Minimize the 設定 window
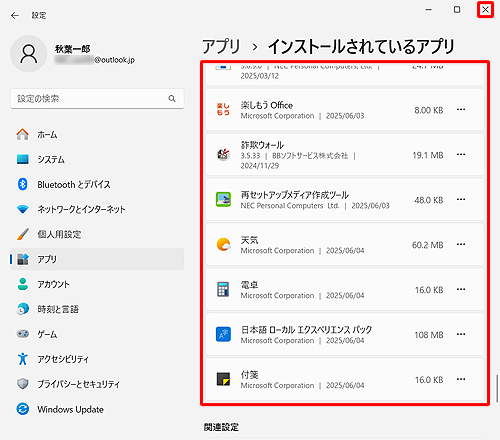This screenshot has width=500, height=440. [x=429, y=10]
